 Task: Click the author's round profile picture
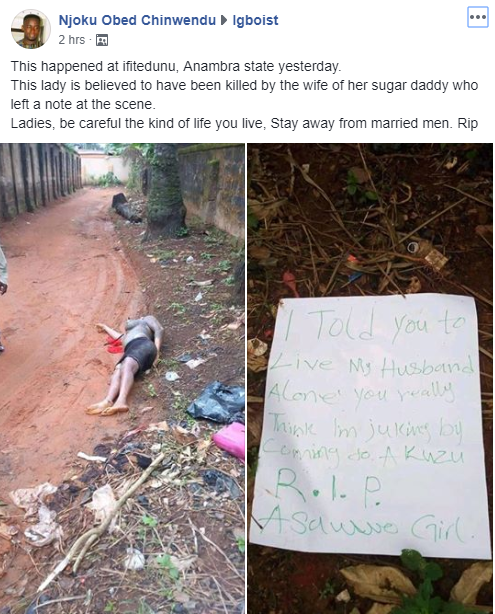click(31, 29)
